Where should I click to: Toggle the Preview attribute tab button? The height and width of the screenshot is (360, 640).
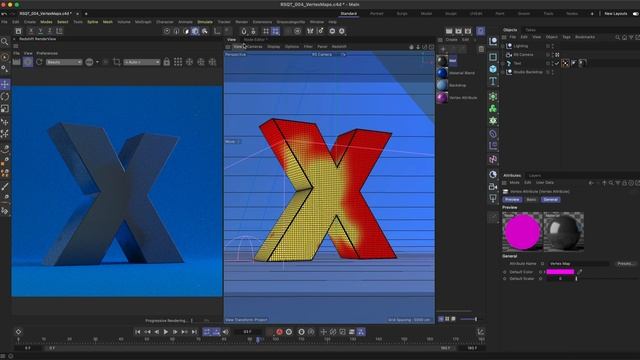512,200
